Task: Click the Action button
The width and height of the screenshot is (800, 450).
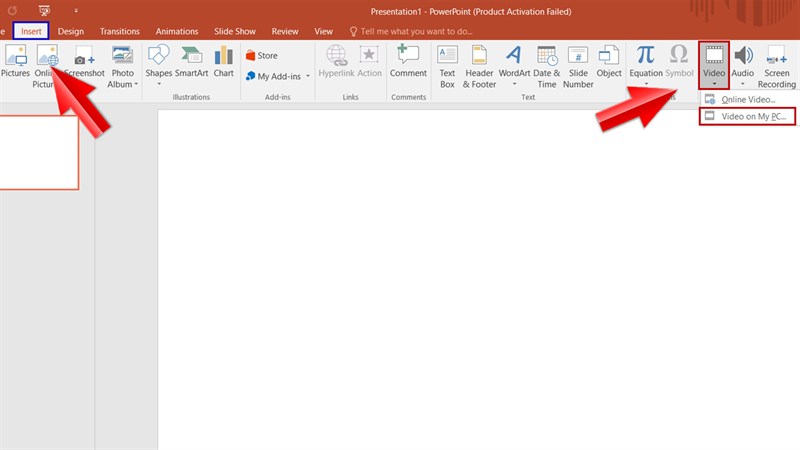Action: (x=369, y=61)
